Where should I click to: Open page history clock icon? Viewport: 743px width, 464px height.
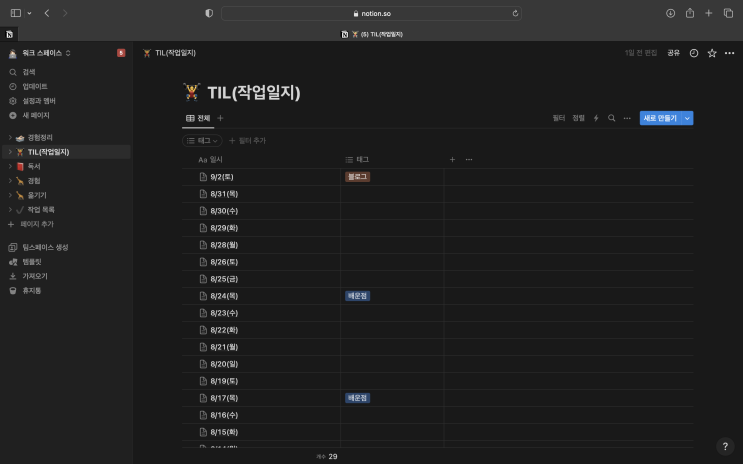point(694,53)
